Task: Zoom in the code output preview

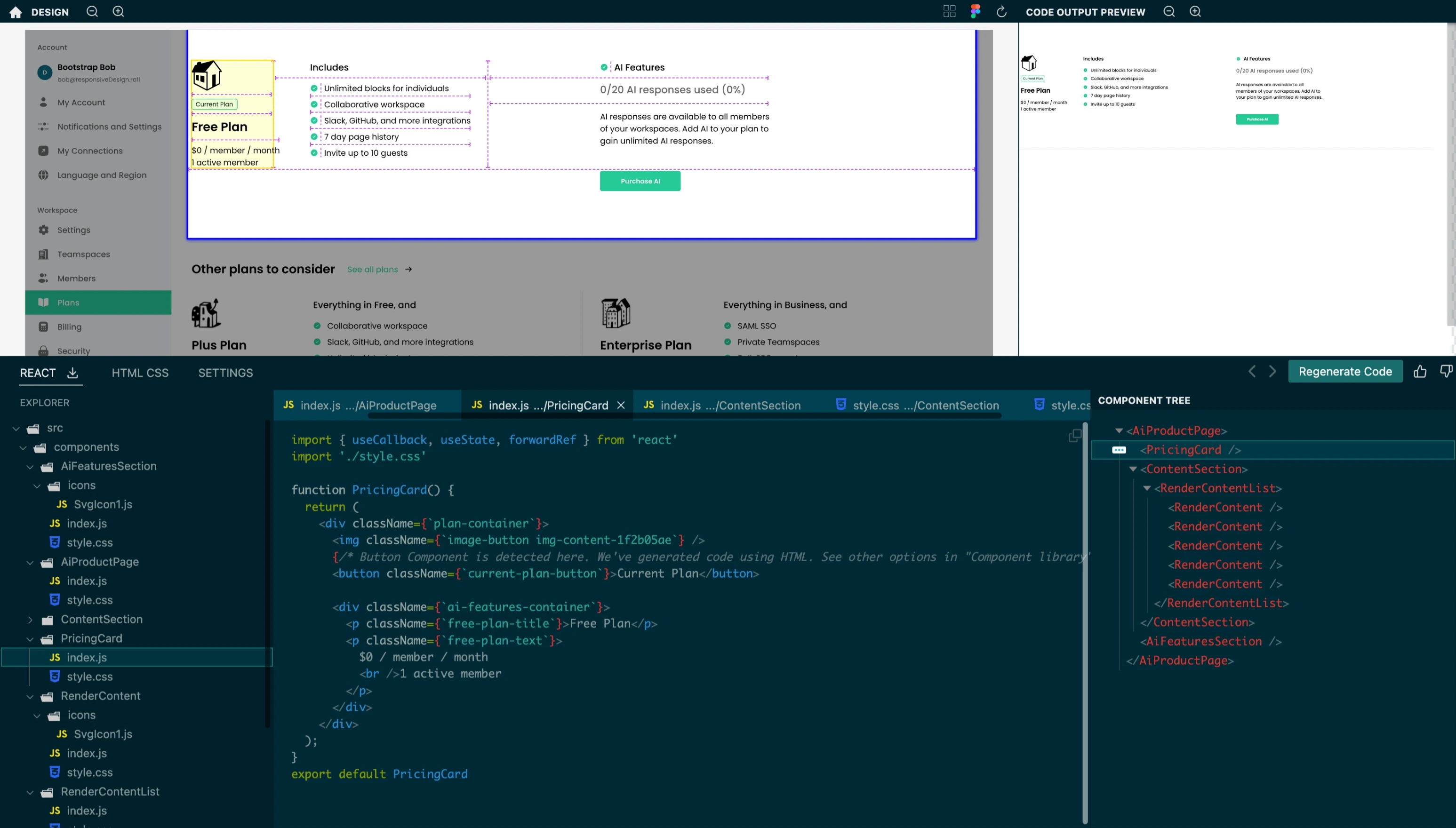Action: (x=1195, y=11)
